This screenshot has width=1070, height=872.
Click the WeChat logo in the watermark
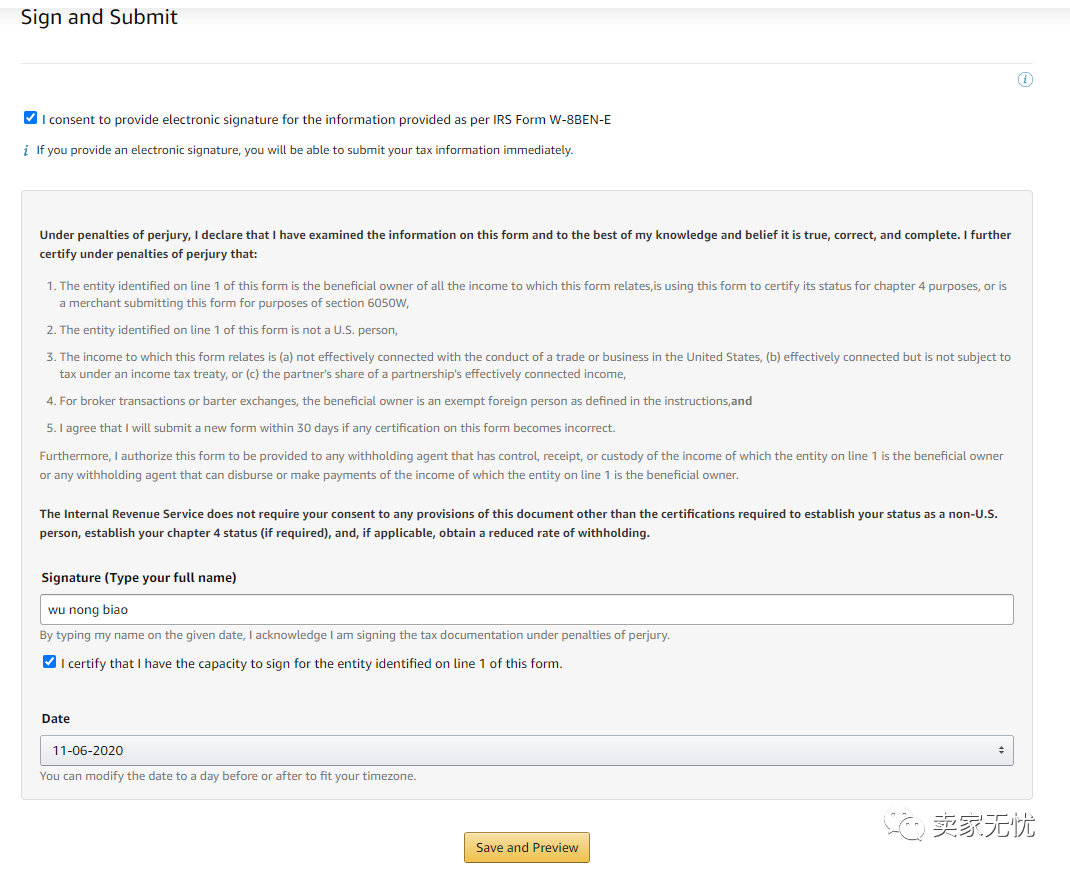tap(911, 826)
